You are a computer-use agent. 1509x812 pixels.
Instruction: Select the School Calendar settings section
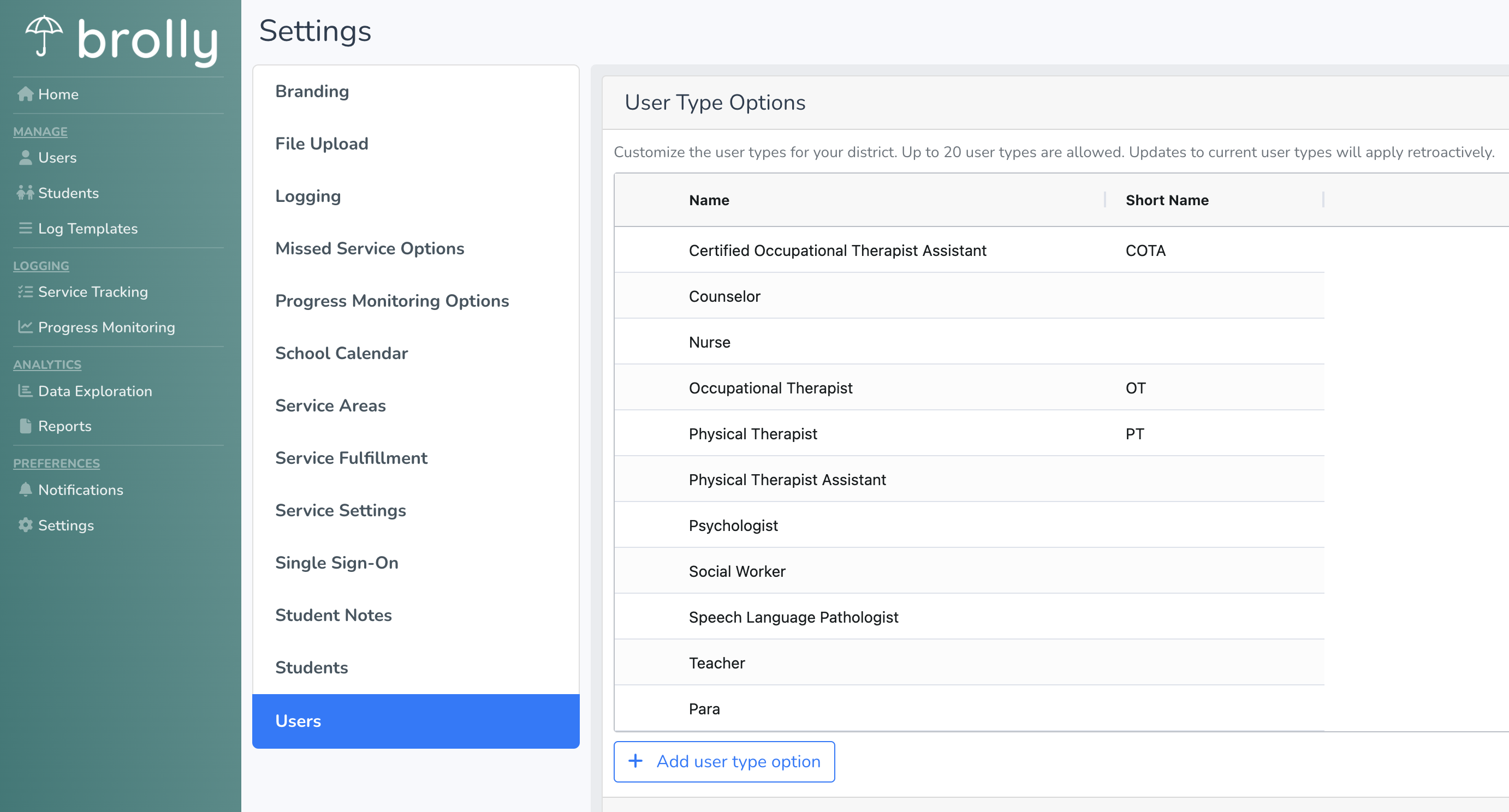tap(342, 353)
